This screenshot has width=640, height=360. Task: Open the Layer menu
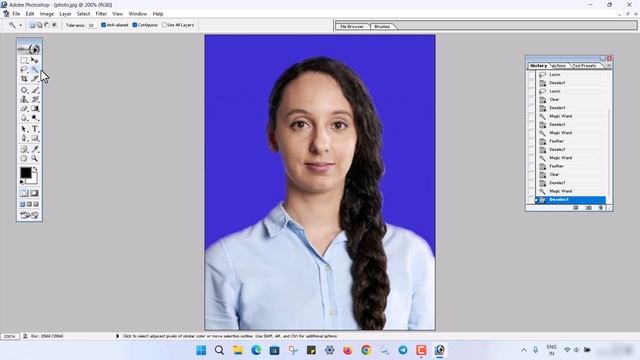(x=65, y=14)
